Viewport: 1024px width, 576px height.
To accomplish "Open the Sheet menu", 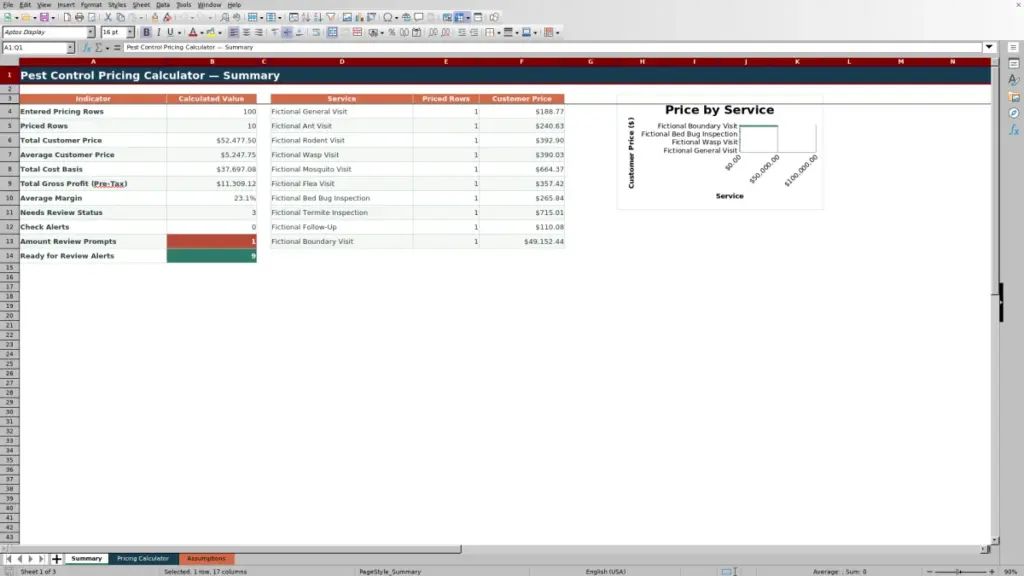I will click(x=141, y=5).
